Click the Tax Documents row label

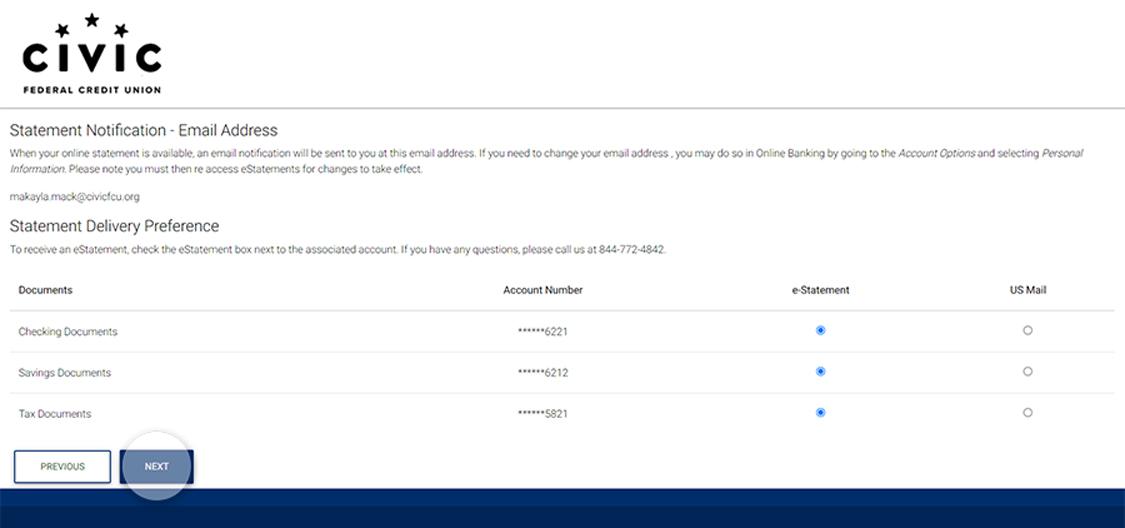coord(55,414)
